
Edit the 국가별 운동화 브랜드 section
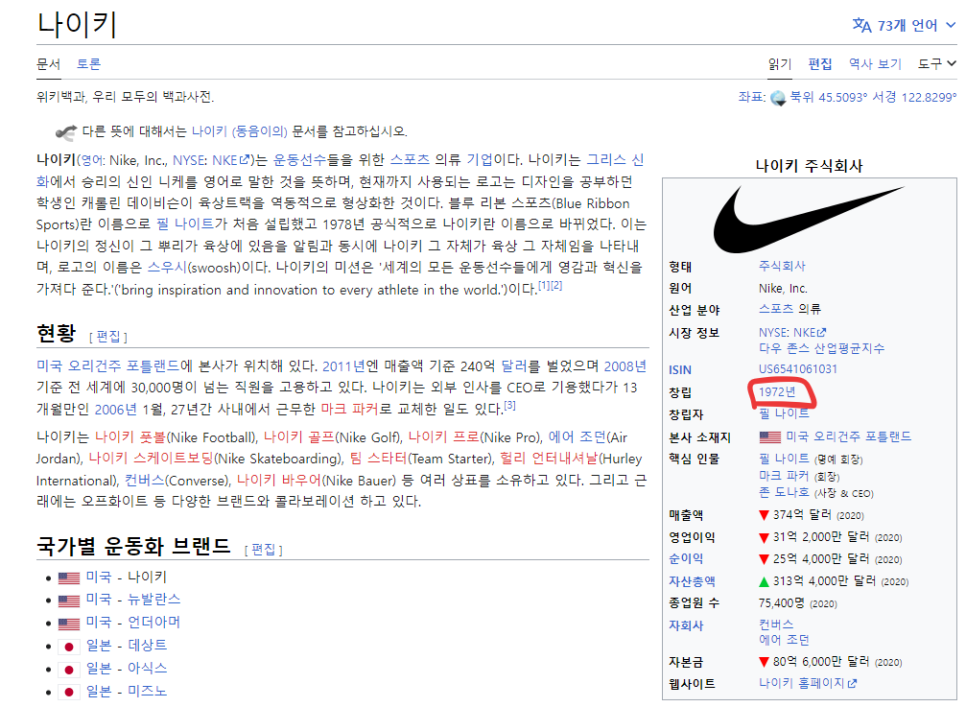(264, 549)
